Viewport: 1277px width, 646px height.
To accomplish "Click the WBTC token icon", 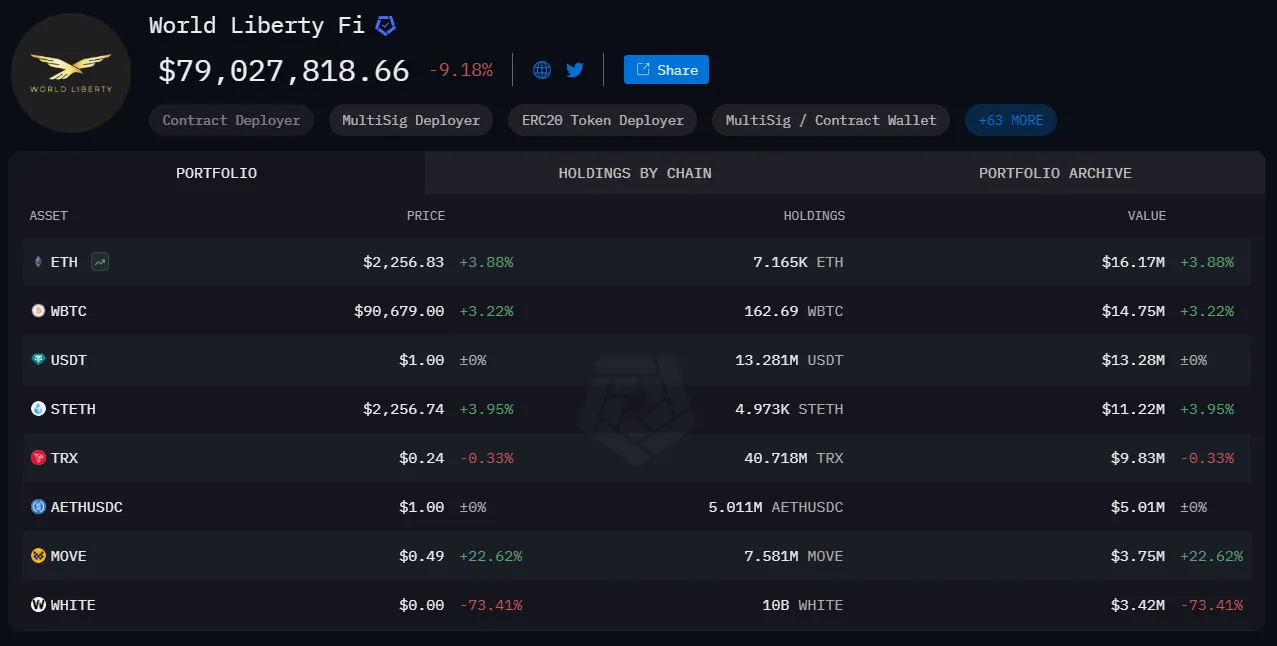I will 39,311.
